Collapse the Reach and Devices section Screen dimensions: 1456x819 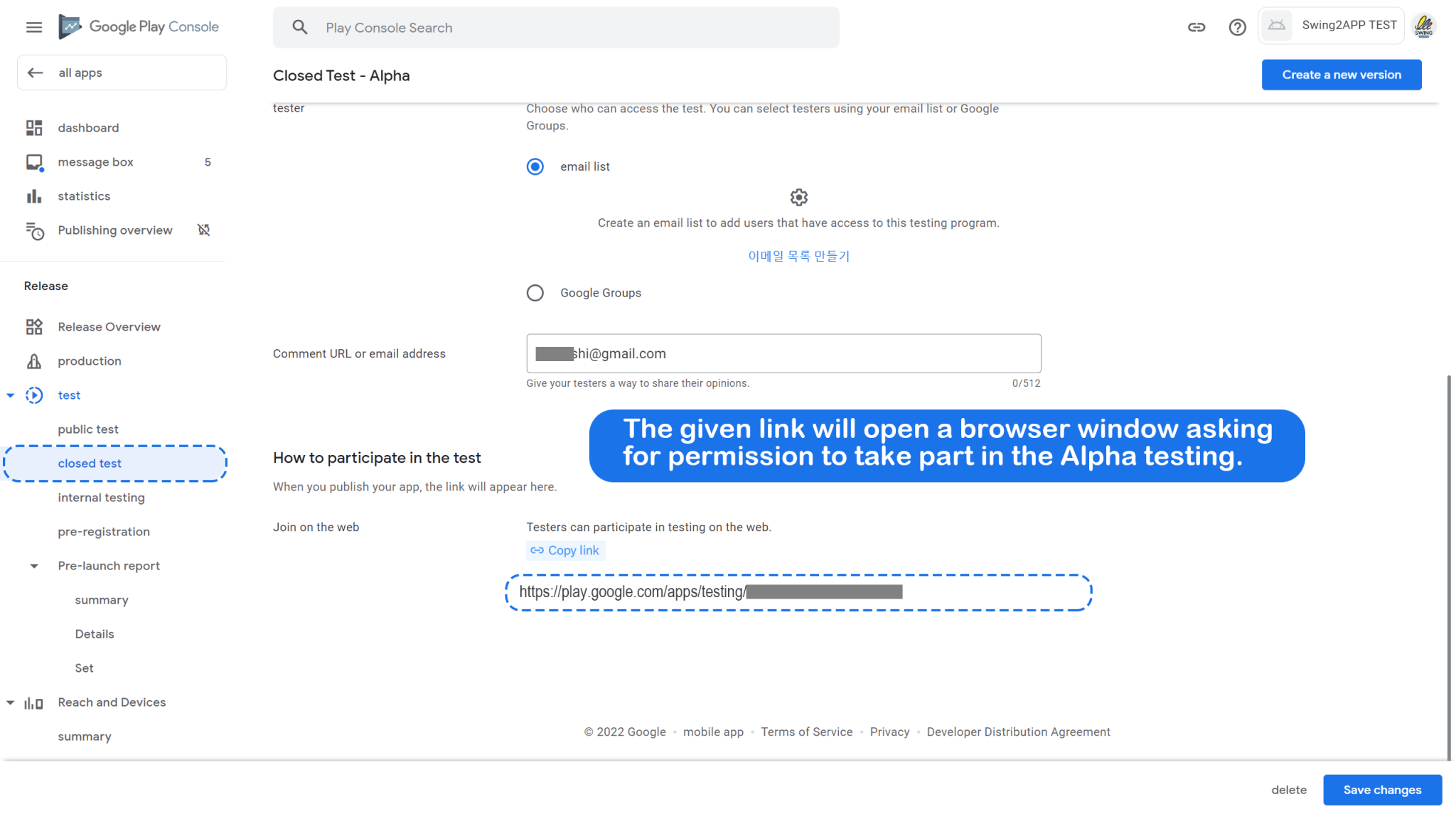point(10,702)
